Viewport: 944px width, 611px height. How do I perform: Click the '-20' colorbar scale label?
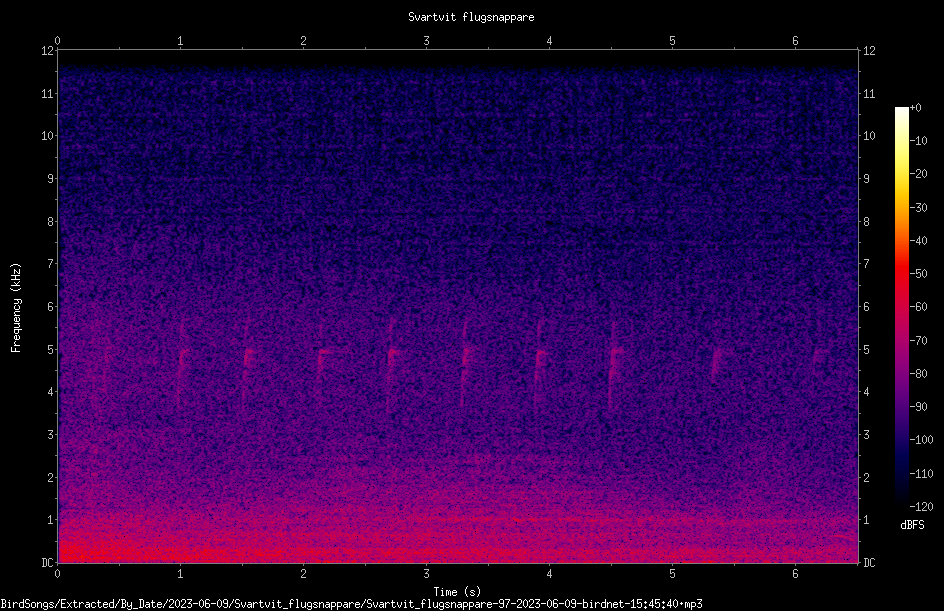point(919,174)
